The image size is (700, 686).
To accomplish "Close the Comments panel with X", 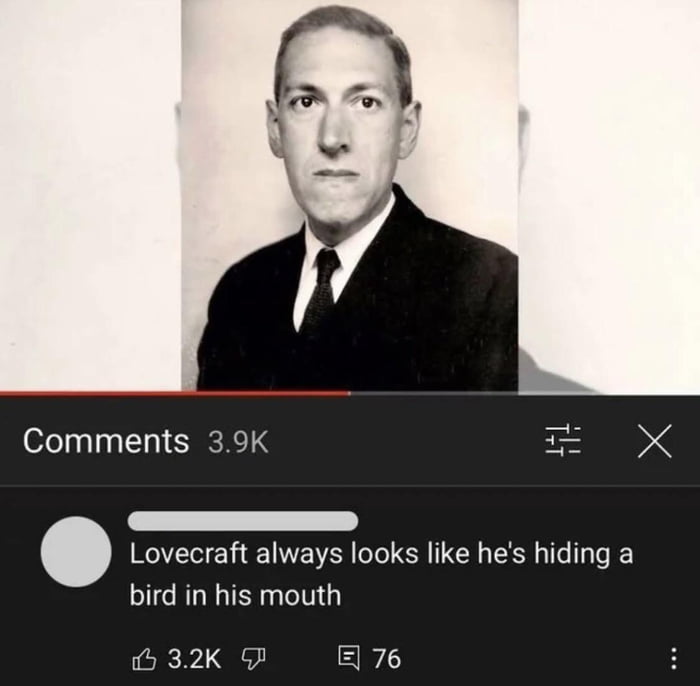I will (x=654, y=441).
